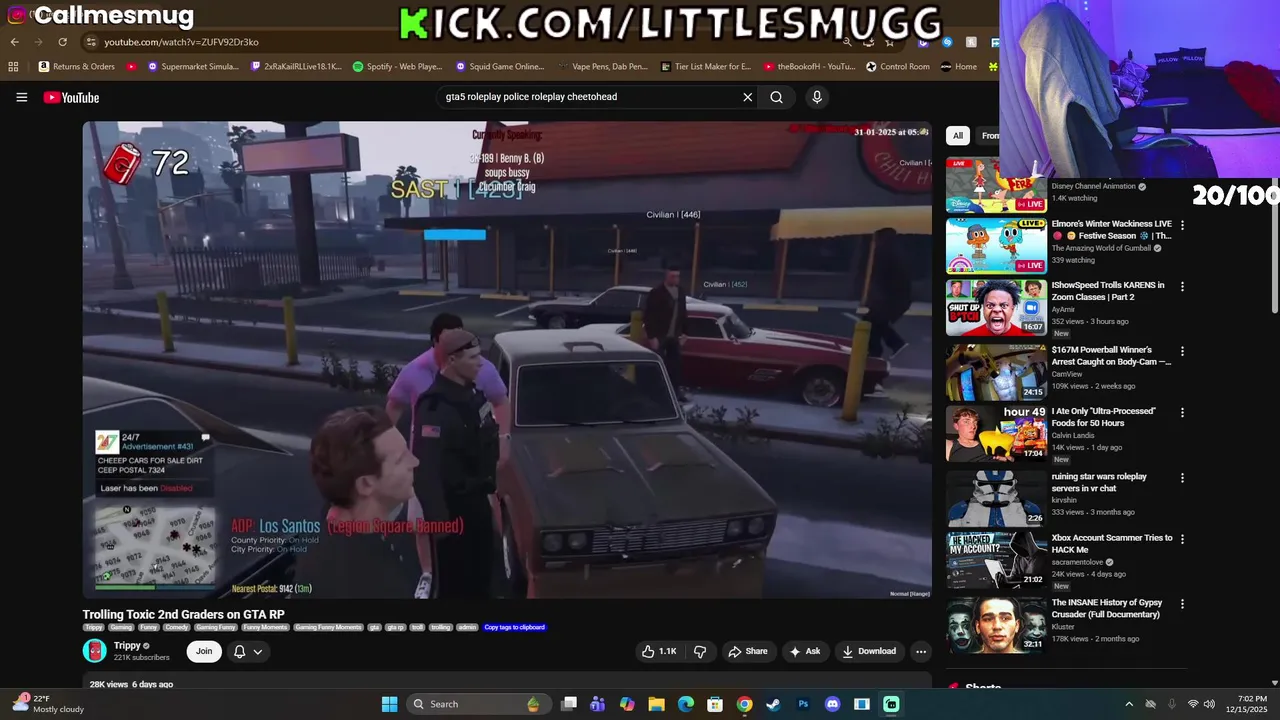The height and width of the screenshot is (720, 1280).
Task: Open Discord from the taskbar
Action: (832, 704)
